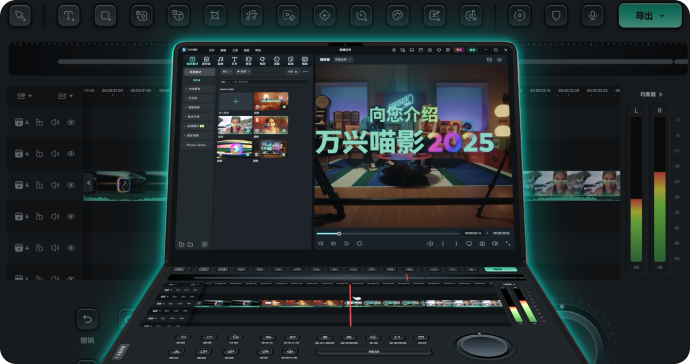Viewport: 690px width, 364px height.
Task: Click the monitor display icon under preview
Action: (469, 243)
